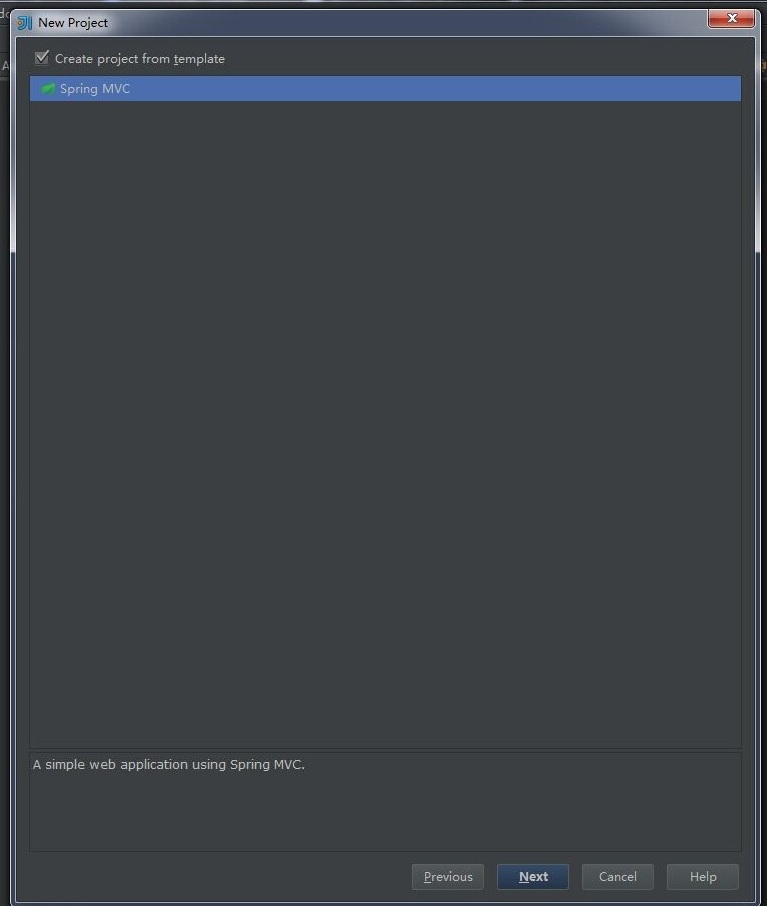Click the New Project title bar text
The width and height of the screenshot is (767, 906).
coord(73,23)
